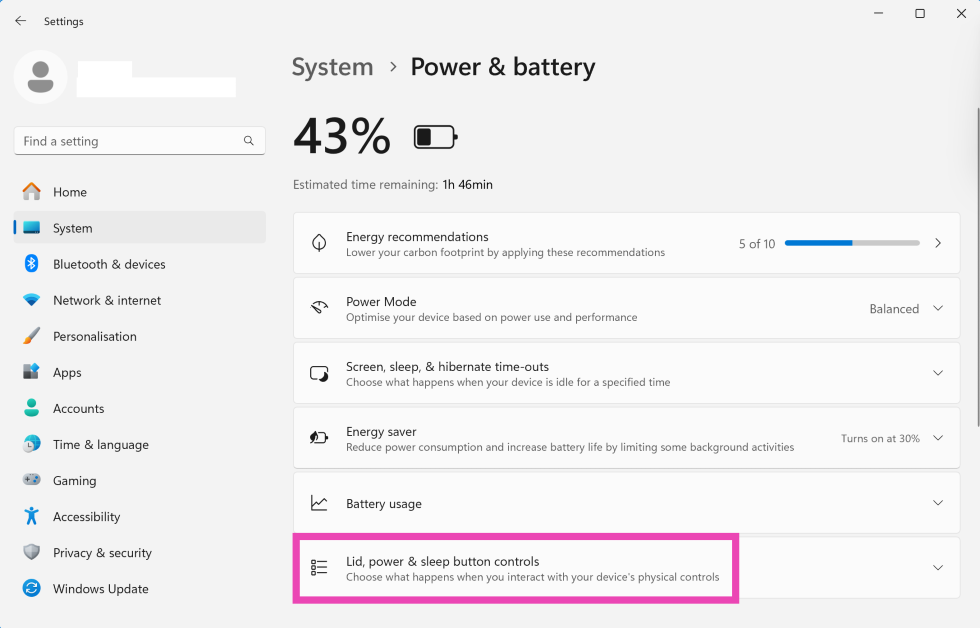
Task: Click the back arrow in title bar
Action: pos(21,21)
